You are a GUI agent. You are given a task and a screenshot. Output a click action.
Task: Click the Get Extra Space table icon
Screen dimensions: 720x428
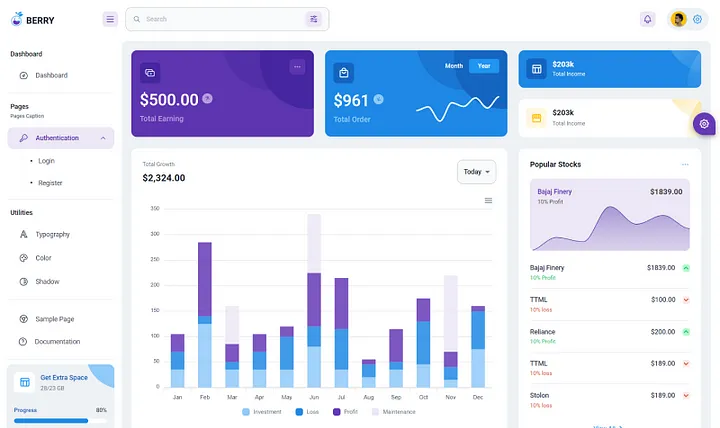(x=25, y=382)
